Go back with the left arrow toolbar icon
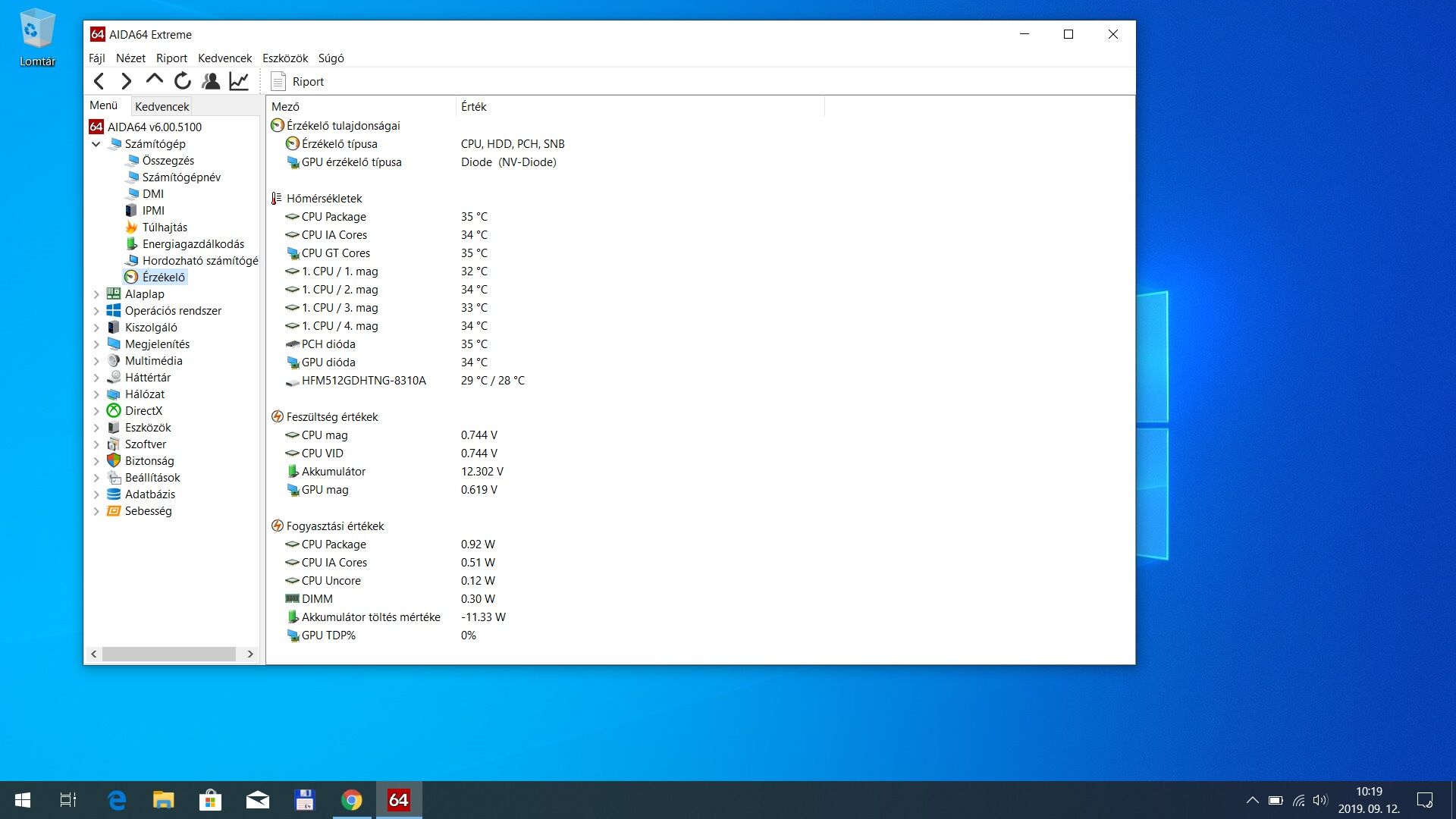1456x819 pixels. pyautogui.click(x=99, y=81)
